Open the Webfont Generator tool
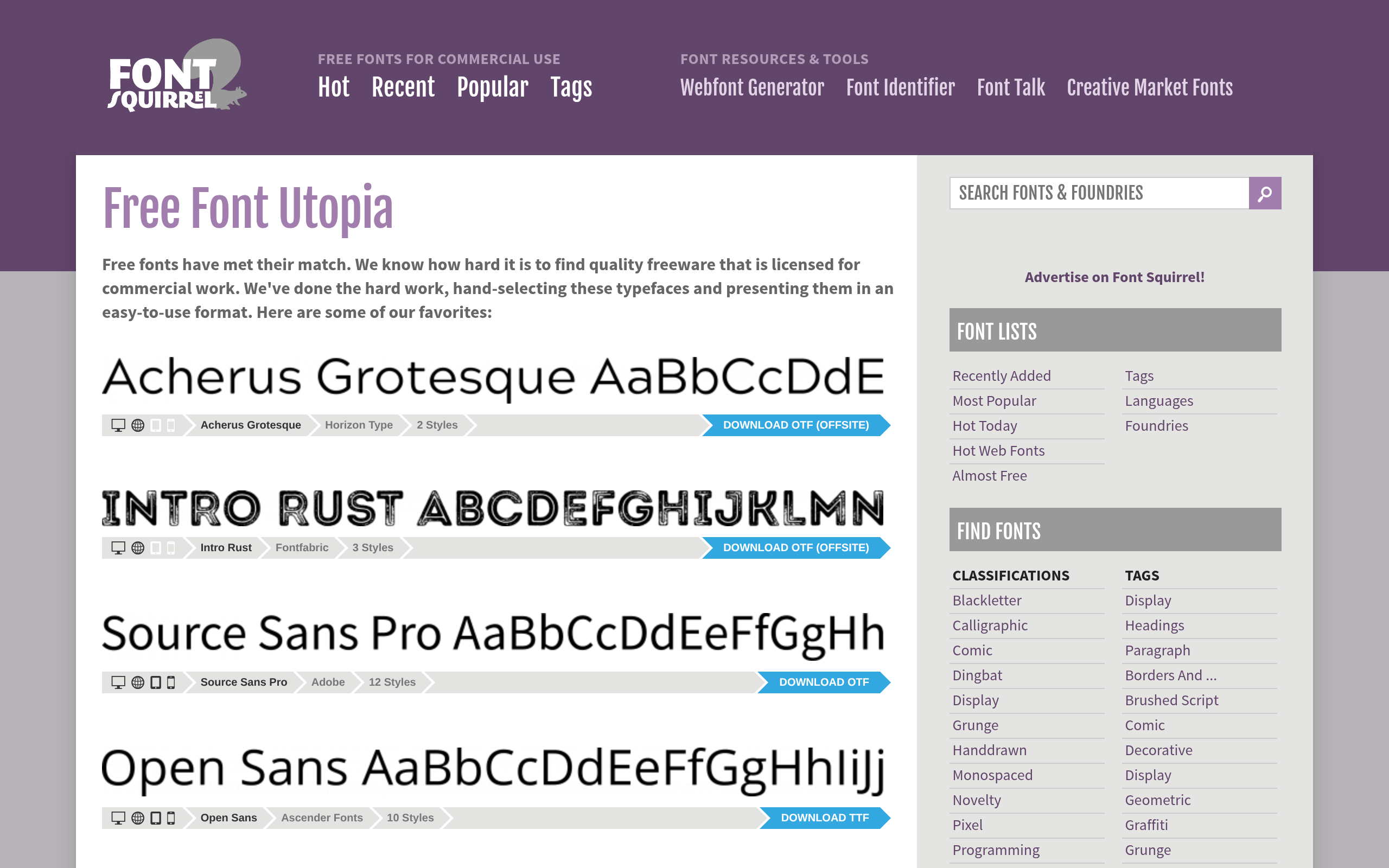 tap(752, 87)
